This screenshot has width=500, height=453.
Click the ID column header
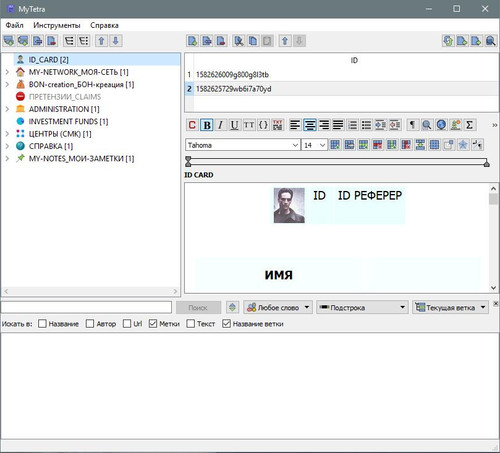coord(354,60)
